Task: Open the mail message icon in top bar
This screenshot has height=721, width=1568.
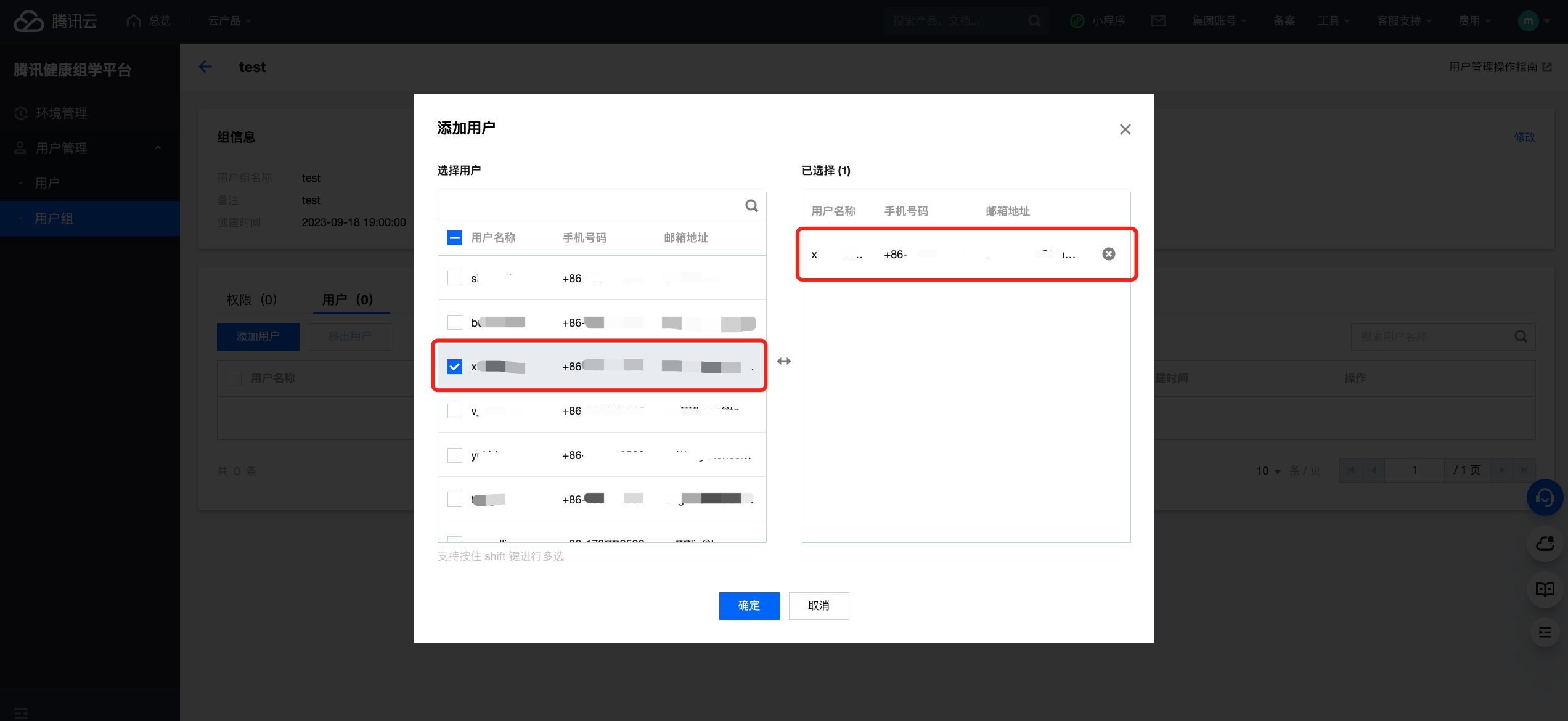Action: [1158, 21]
